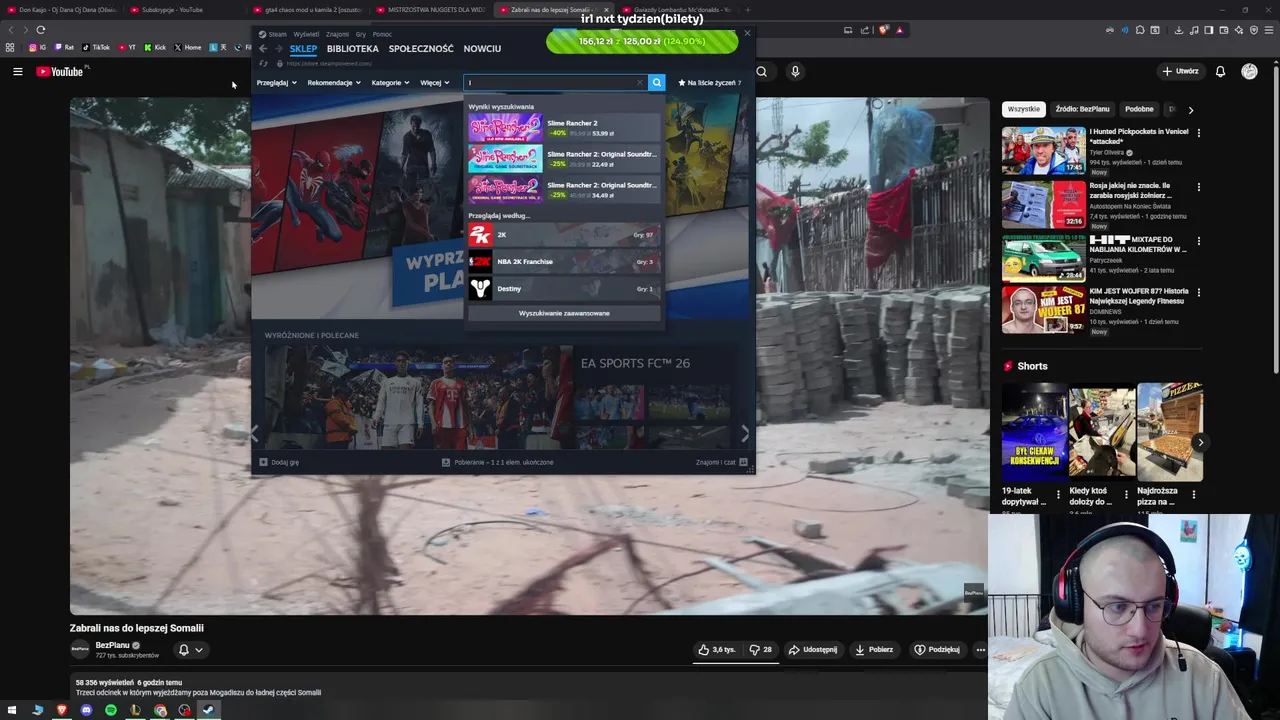Open Znajomi menu in Steam

point(337,34)
